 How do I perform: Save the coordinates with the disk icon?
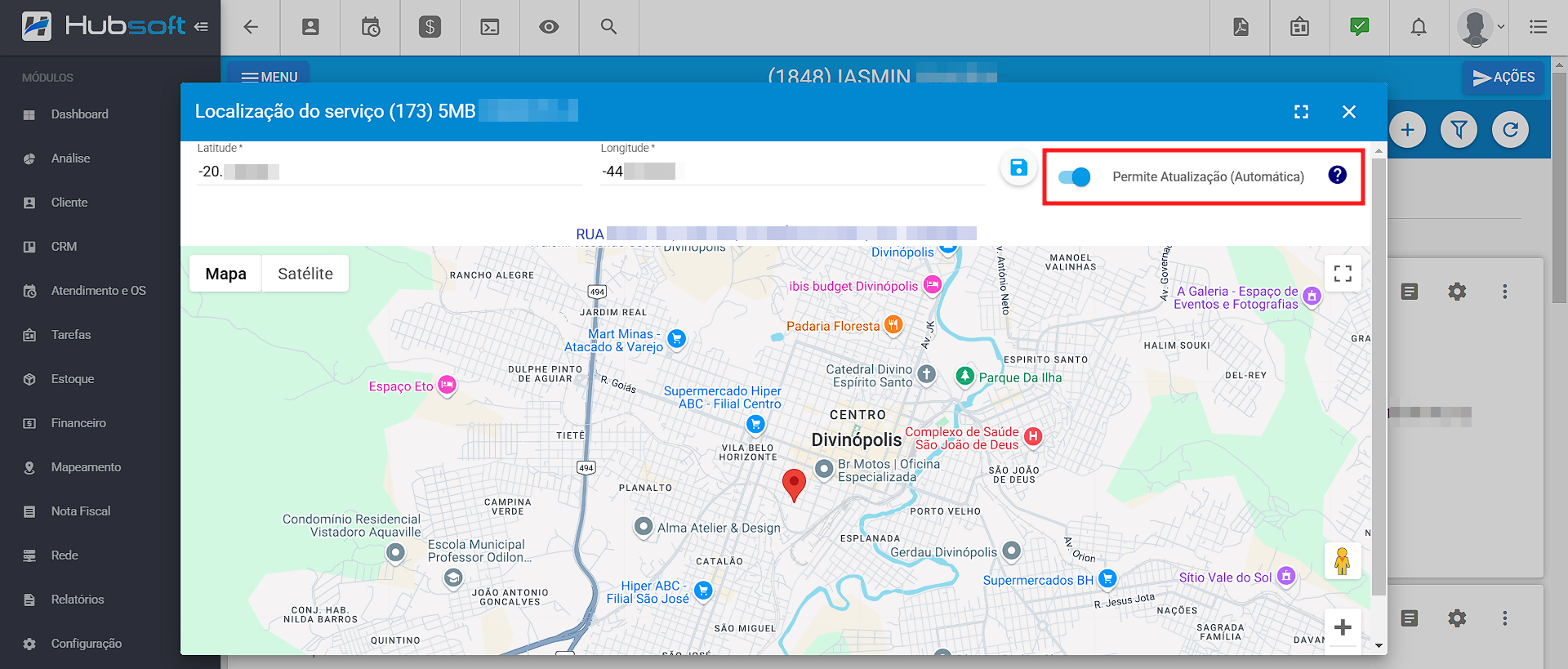[1018, 167]
